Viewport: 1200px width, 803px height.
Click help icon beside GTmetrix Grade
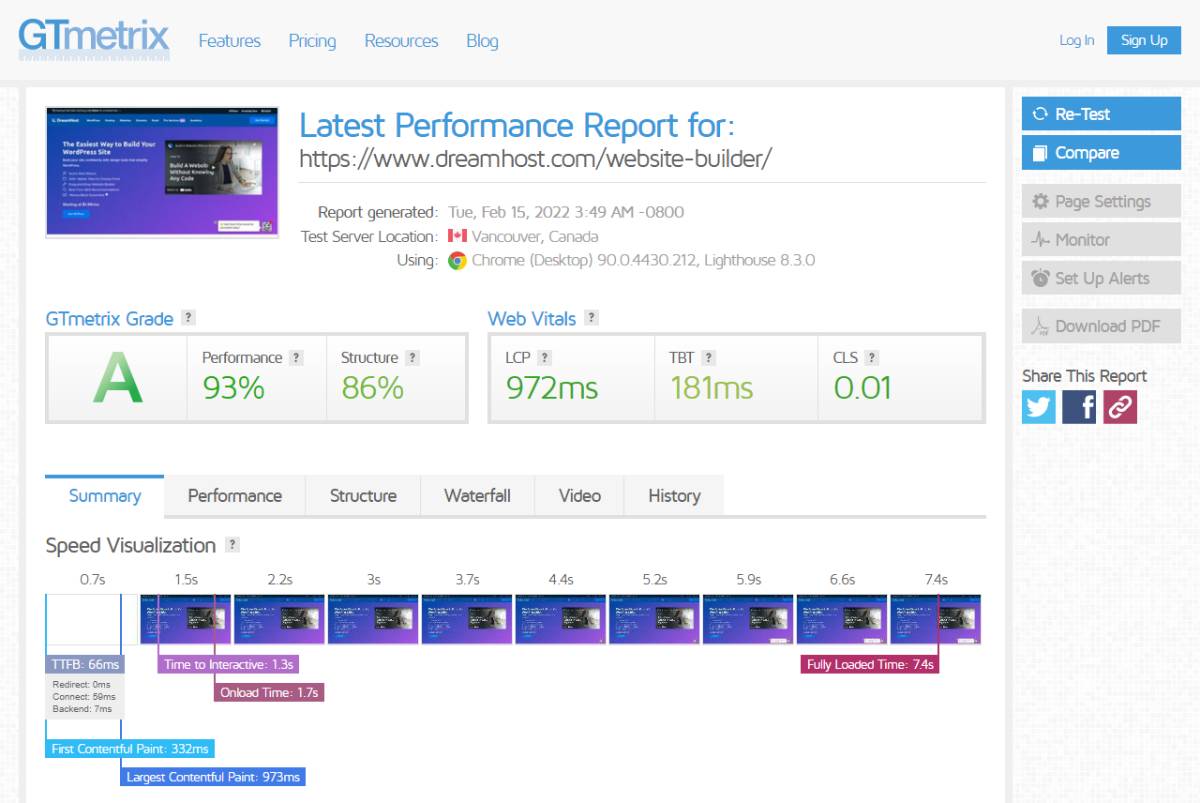pos(189,318)
